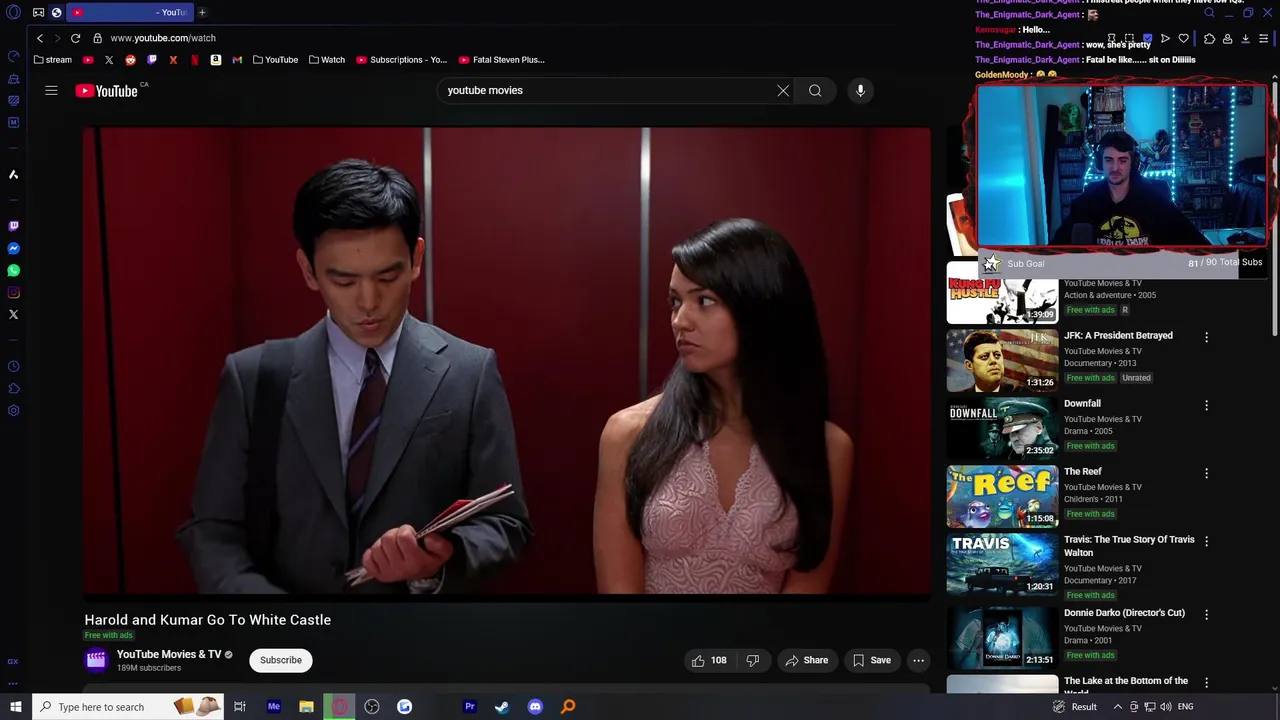Image resolution: width=1280 pixels, height=720 pixels.
Task: Open X panel in the browser sidebar
Action: (13, 314)
